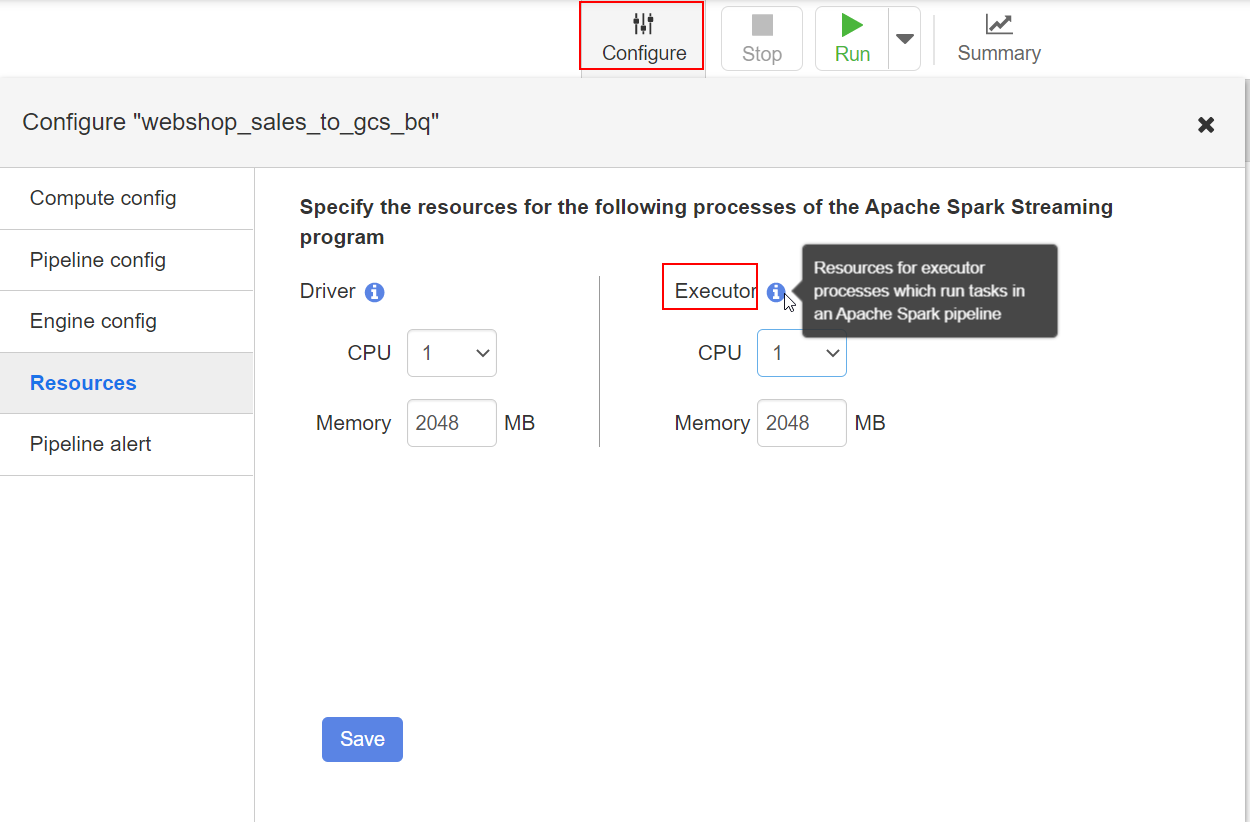
Task: Click the dialog title "webshop_sales_to_gcs_bq"
Action: point(231,122)
